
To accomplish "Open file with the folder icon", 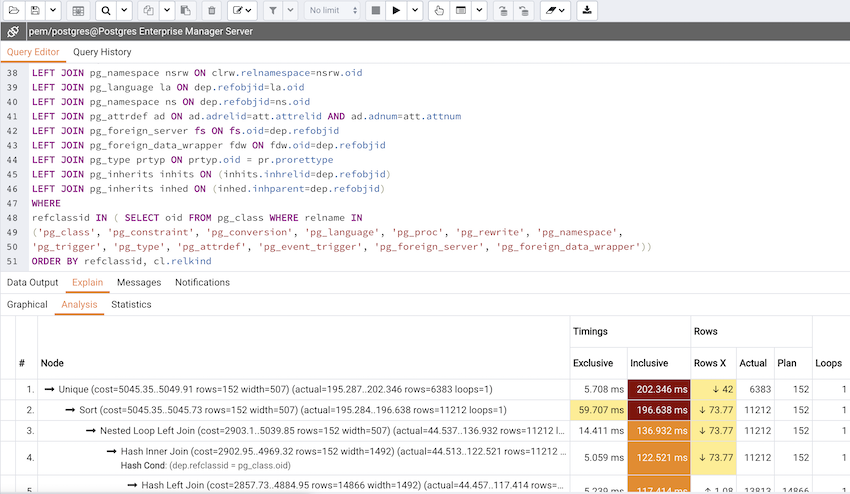I will coord(14,10).
